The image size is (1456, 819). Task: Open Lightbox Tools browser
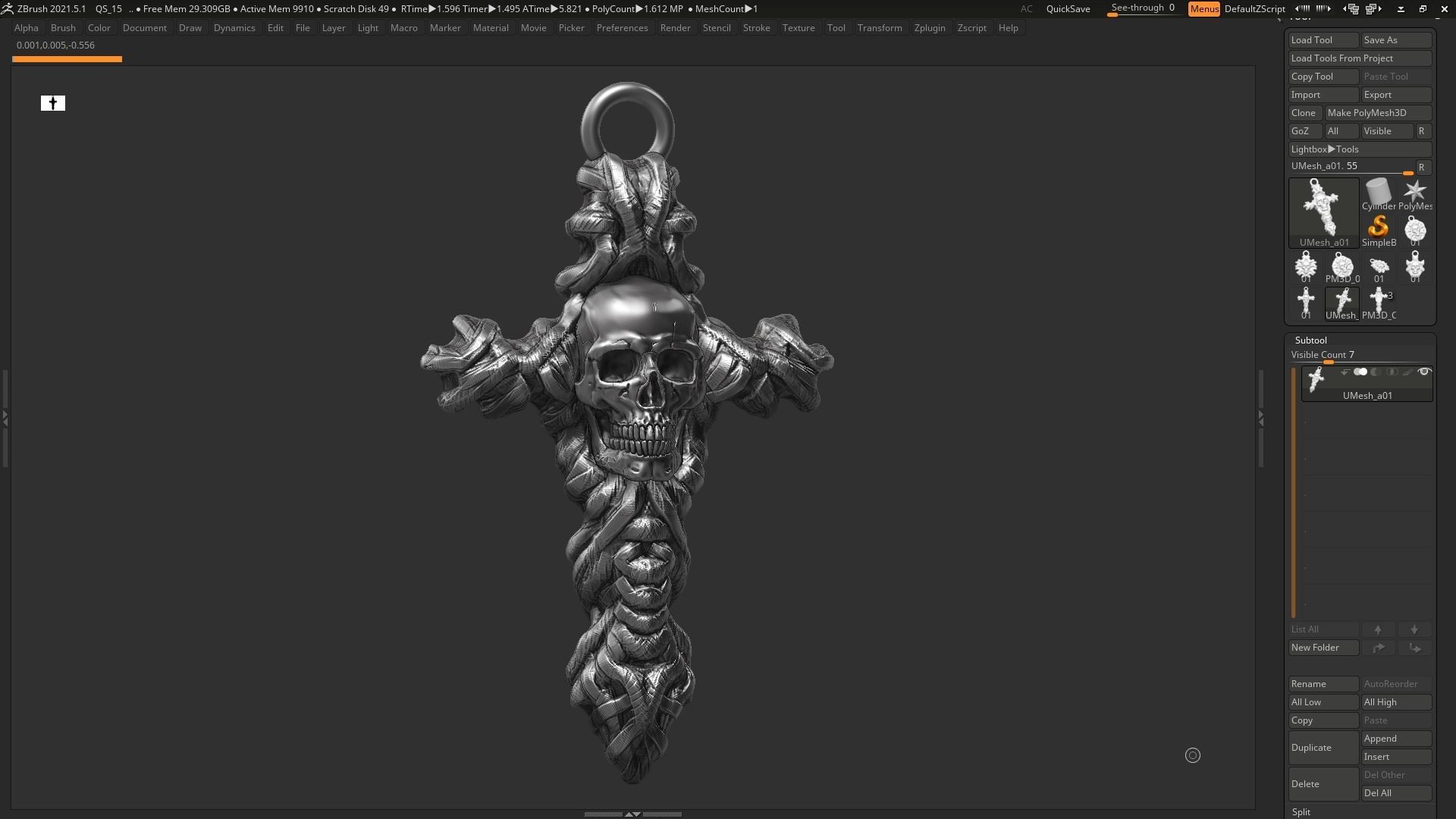point(1360,149)
